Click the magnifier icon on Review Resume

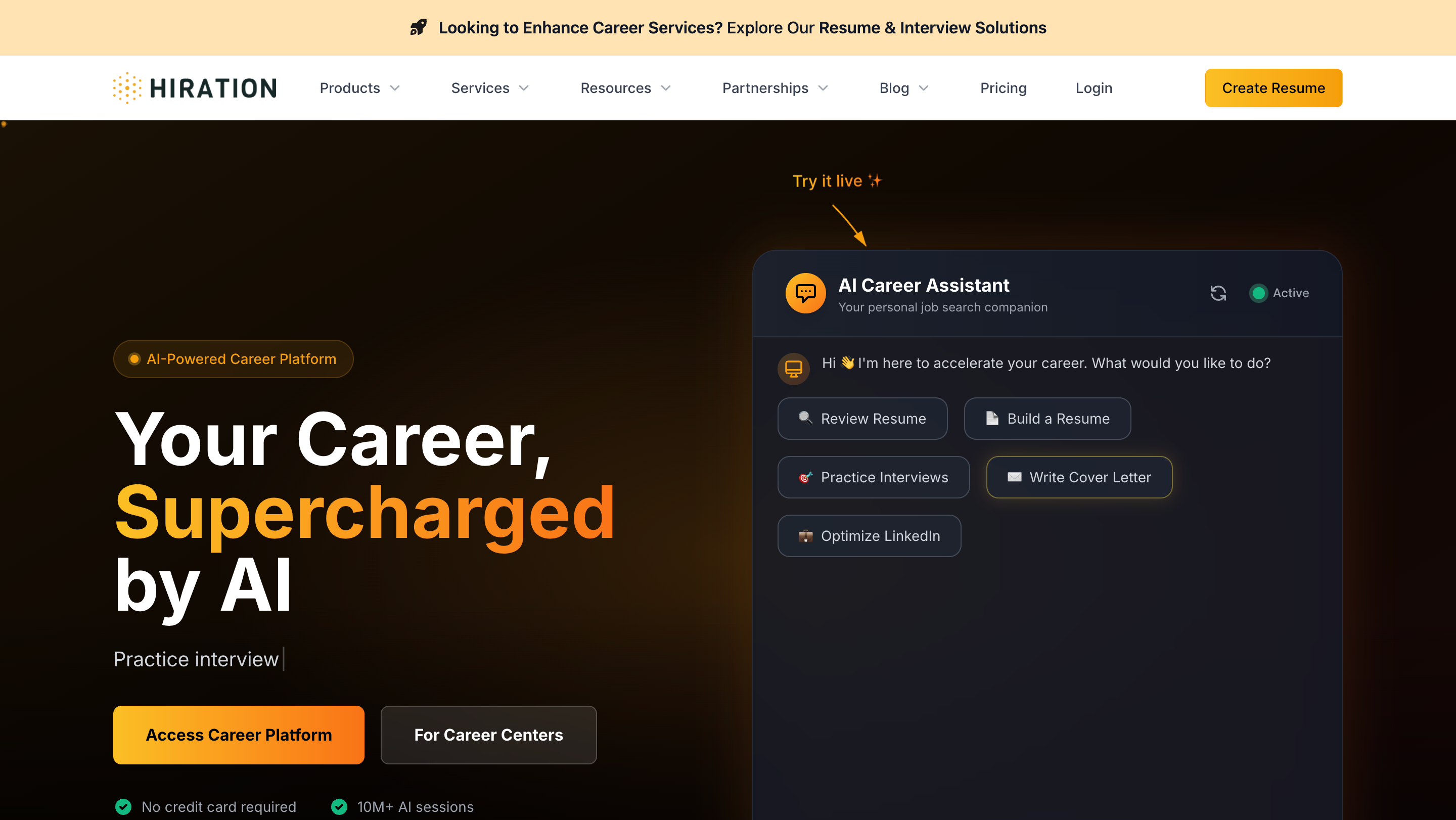[x=805, y=418]
